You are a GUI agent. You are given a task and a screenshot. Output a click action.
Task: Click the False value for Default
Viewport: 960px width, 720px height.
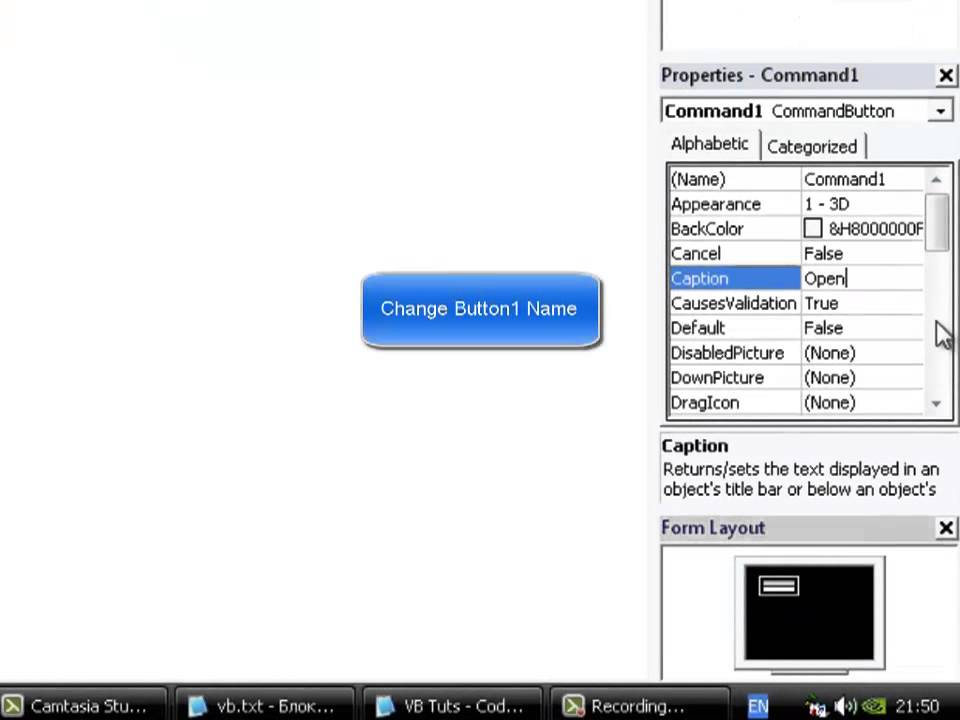tap(861, 328)
